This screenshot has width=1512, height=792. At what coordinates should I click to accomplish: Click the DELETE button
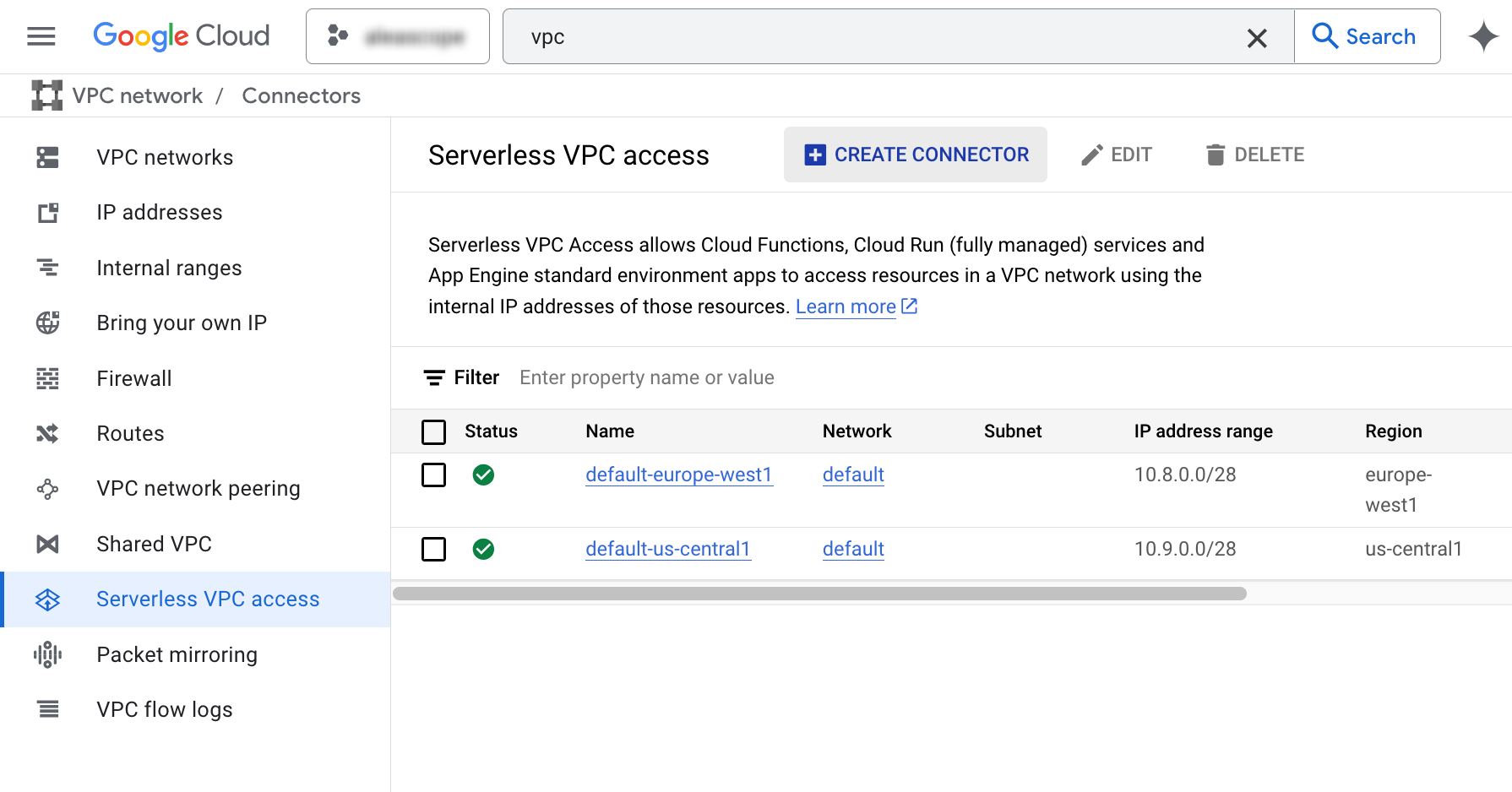[1254, 155]
